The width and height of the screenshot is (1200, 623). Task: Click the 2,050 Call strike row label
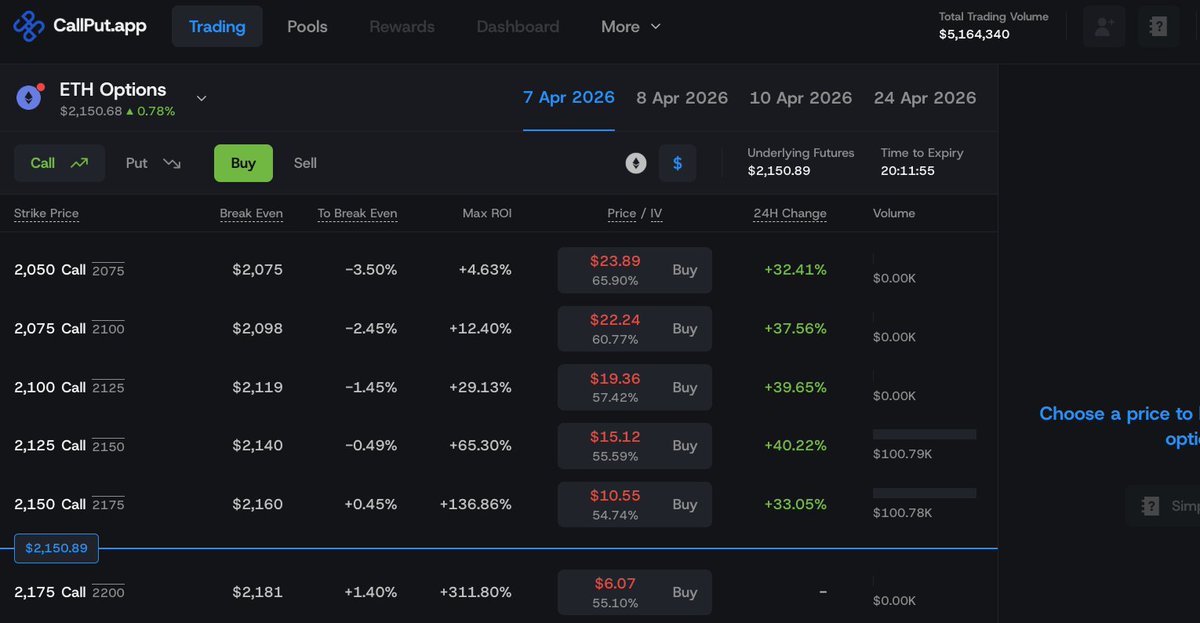pos(69,270)
